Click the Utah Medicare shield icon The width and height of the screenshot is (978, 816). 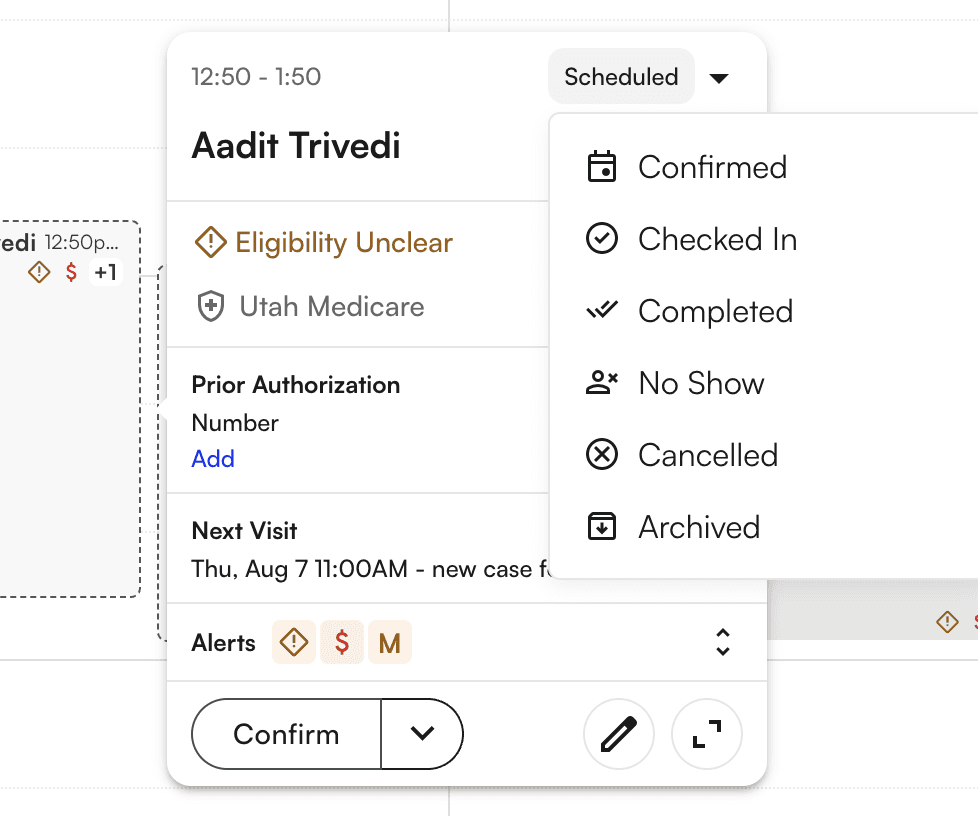(x=211, y=306)
